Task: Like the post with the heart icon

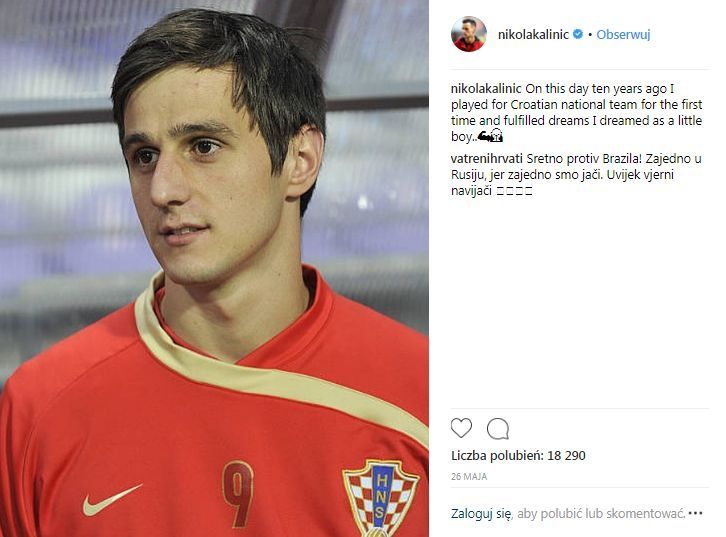Action: 461,428
